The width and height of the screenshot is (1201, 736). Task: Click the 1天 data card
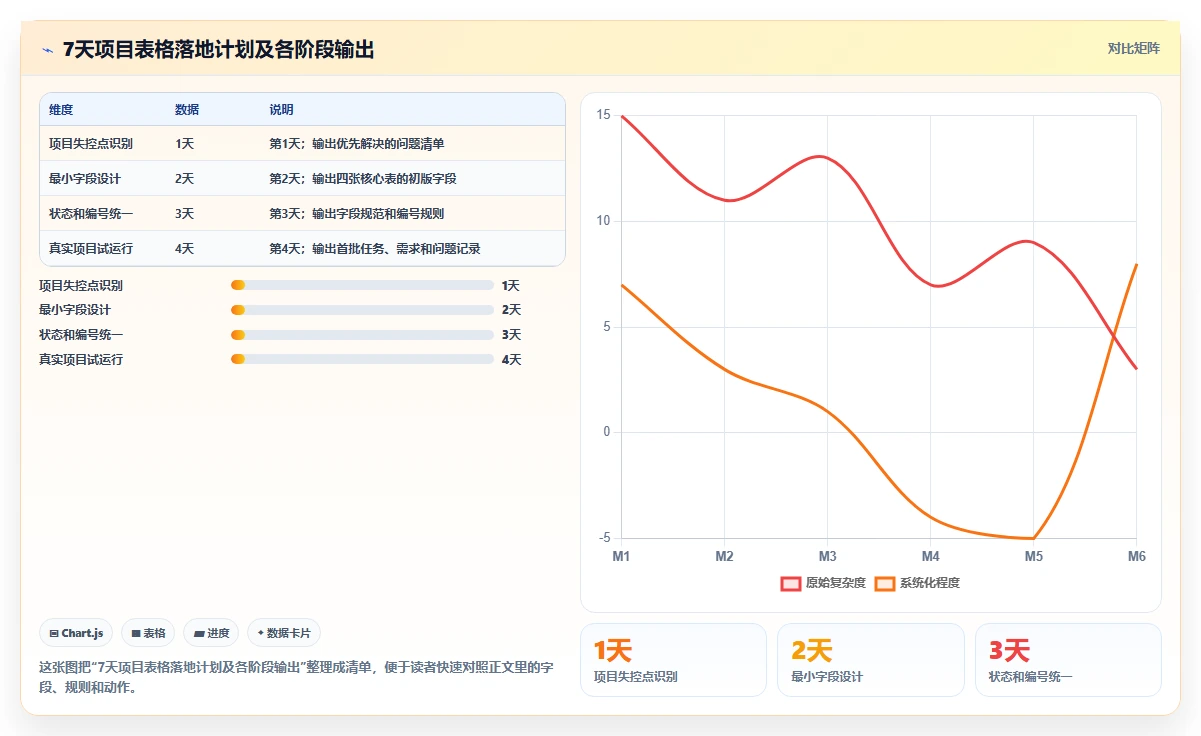[x=673, y=660]
